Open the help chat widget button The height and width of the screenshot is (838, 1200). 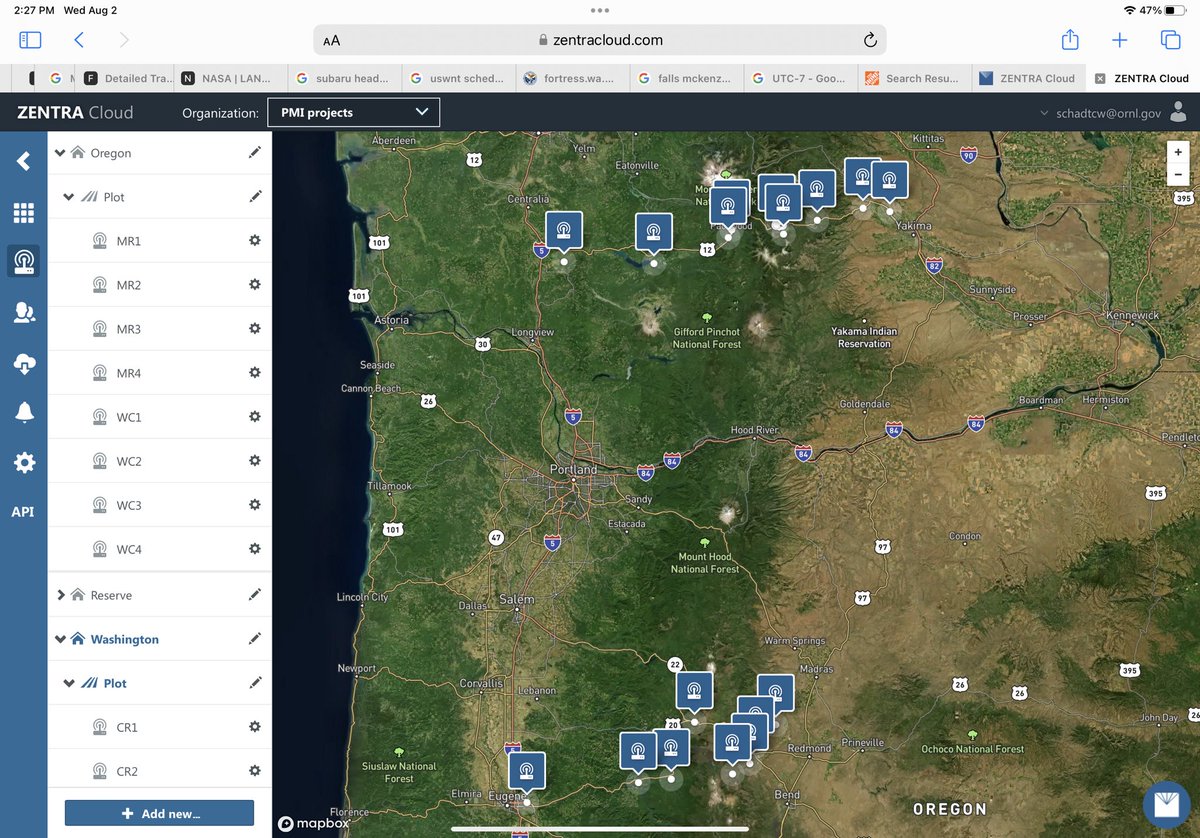pyautogui.click(x=1167, y=805)
